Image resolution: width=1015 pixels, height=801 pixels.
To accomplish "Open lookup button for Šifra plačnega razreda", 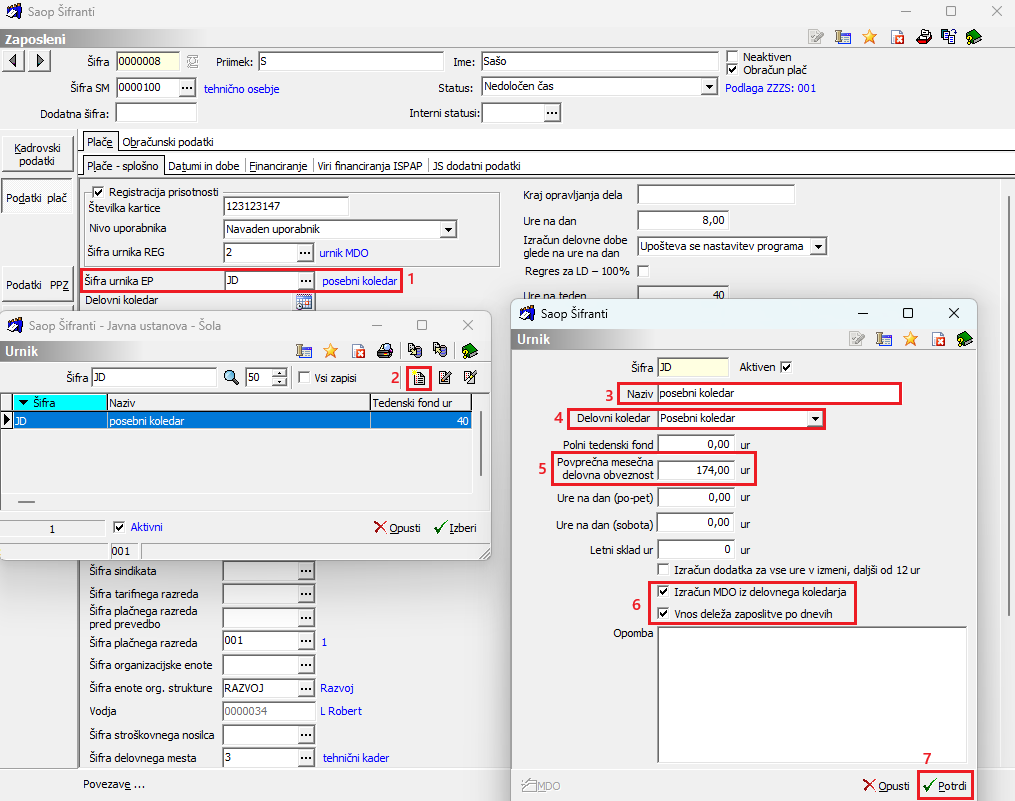I will [x=306, y=641].
